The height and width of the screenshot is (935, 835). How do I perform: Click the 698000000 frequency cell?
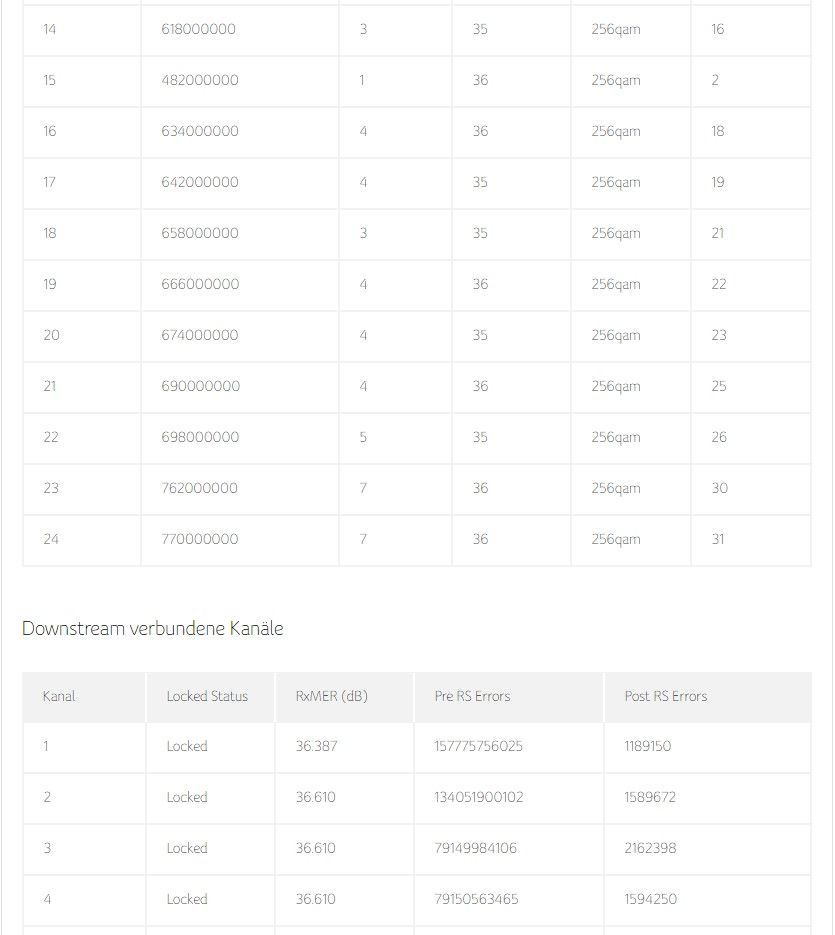tap(200, 437)
